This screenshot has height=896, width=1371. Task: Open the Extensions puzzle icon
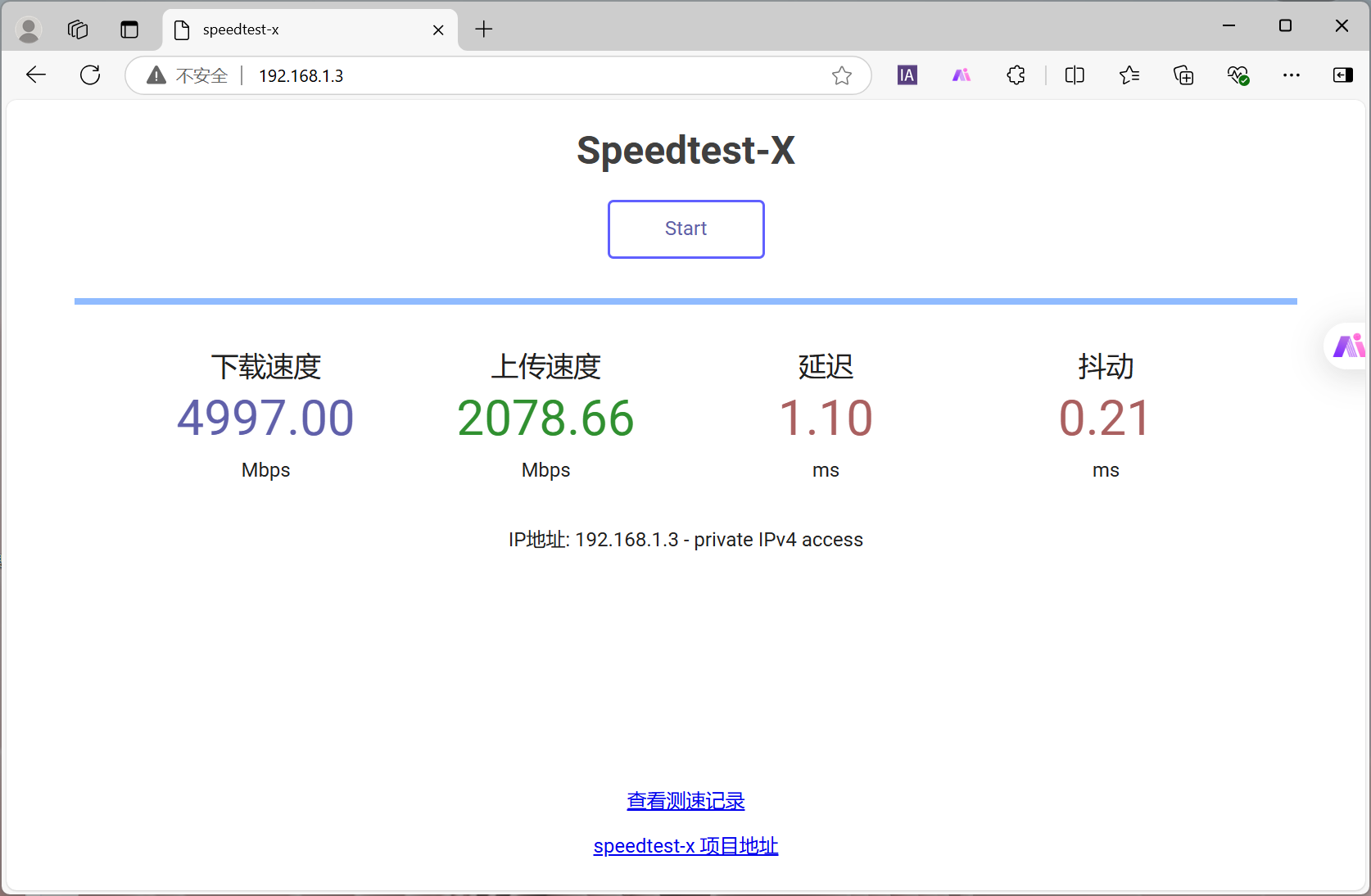tap(1016, 75)
